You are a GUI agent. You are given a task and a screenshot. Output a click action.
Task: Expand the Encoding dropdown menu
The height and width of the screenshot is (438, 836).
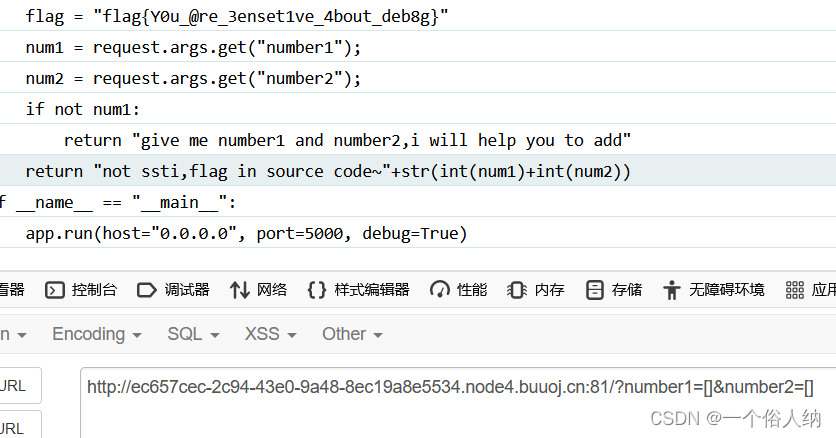97,334
